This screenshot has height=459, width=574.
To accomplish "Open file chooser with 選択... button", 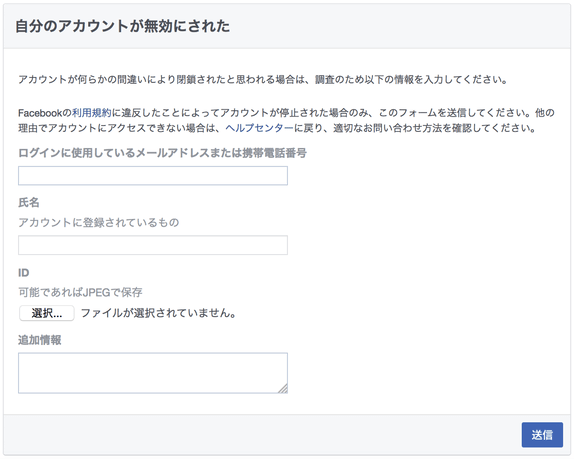I will [x=46, y=313].
